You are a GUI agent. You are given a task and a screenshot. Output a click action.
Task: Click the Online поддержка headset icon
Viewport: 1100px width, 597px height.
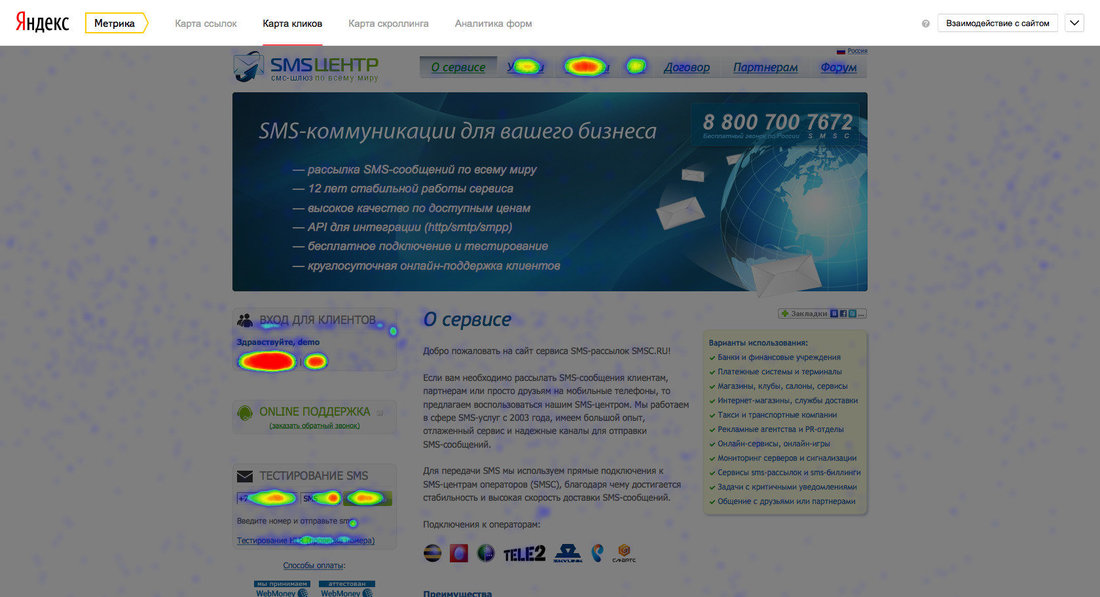pos(245,412)
